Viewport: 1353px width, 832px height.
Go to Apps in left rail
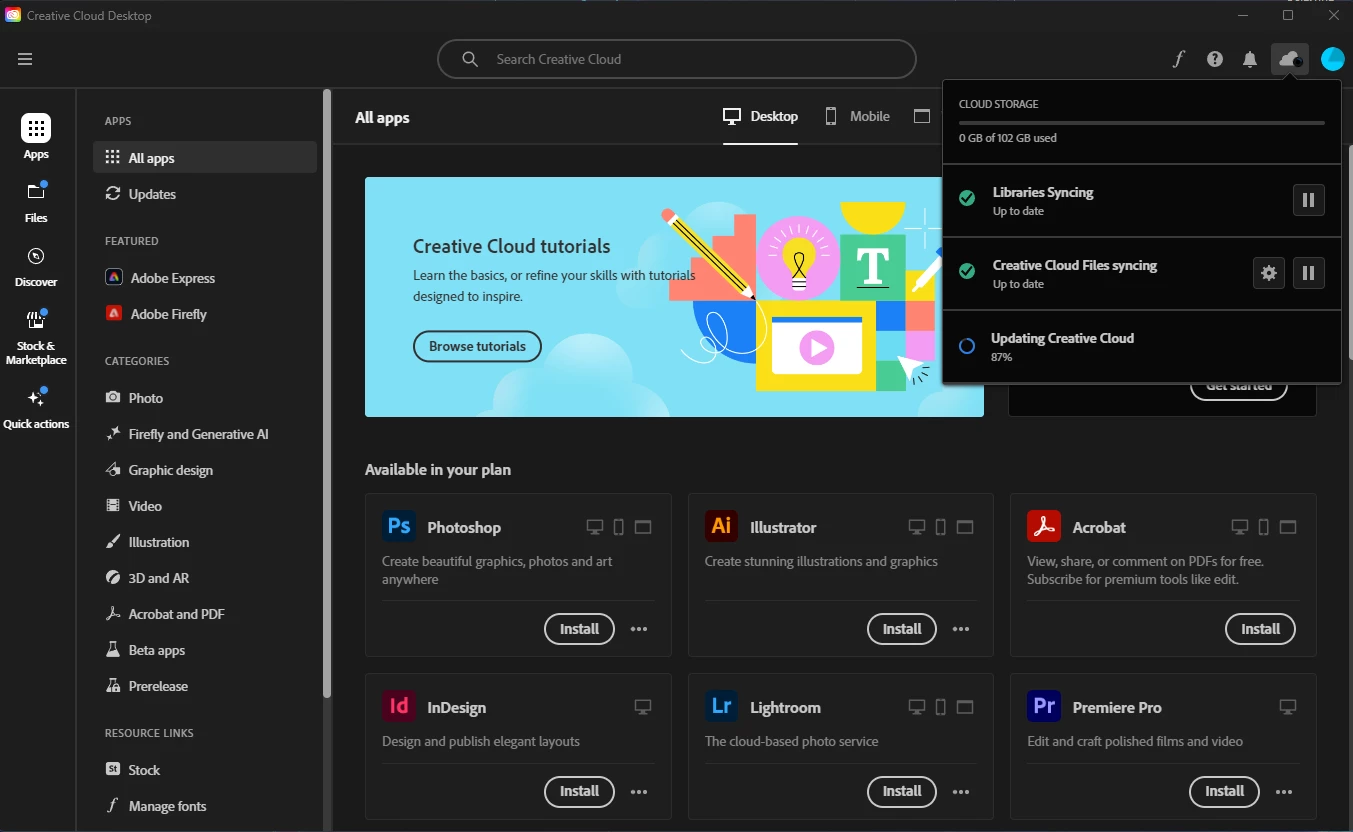[x=36, y=137]
